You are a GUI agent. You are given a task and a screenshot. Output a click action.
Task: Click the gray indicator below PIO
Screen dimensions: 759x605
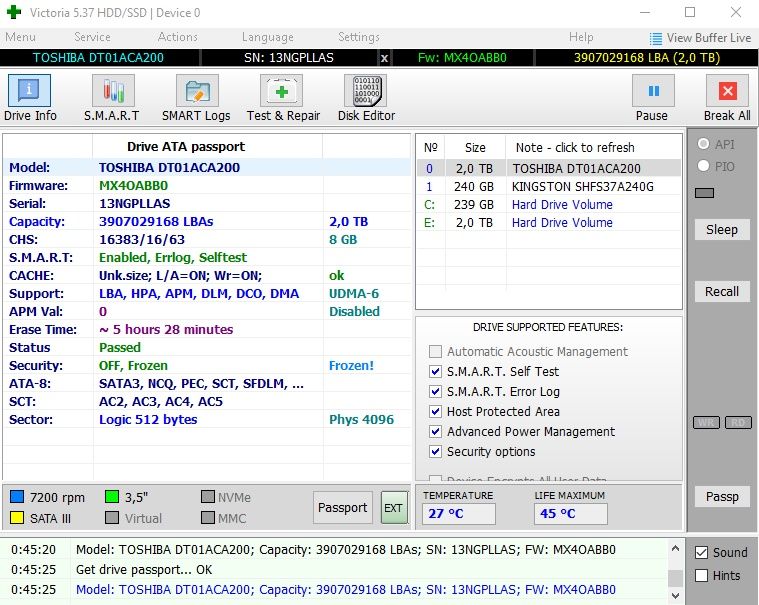click(704, 193)
